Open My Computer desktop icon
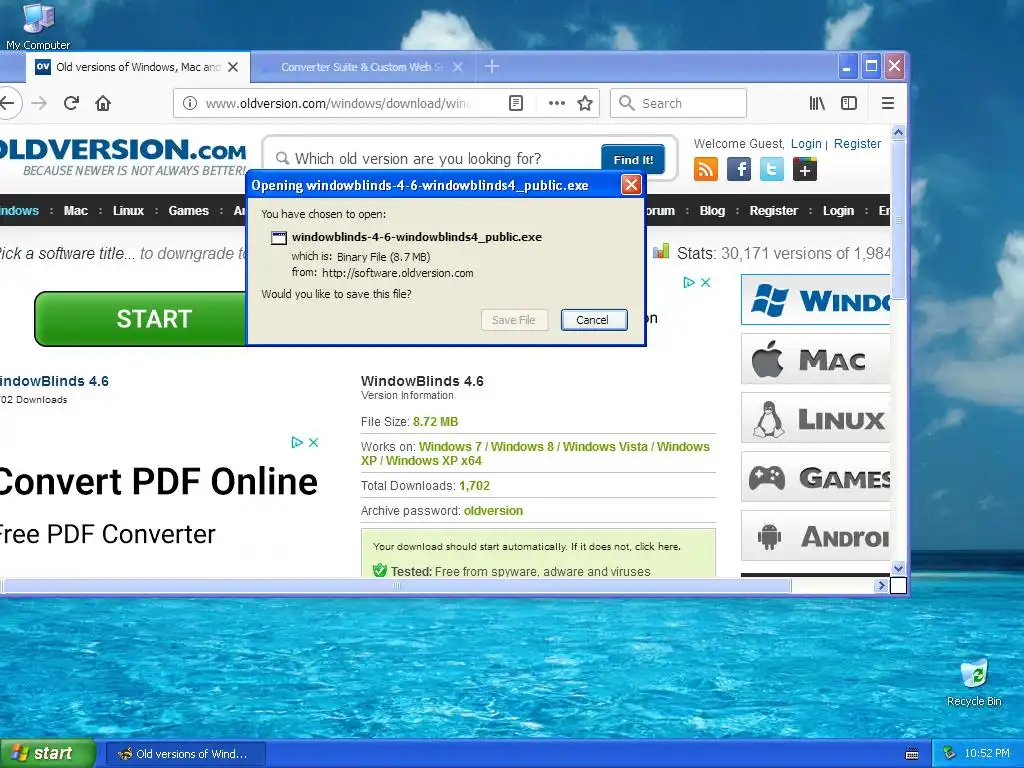 click(38, 26)
